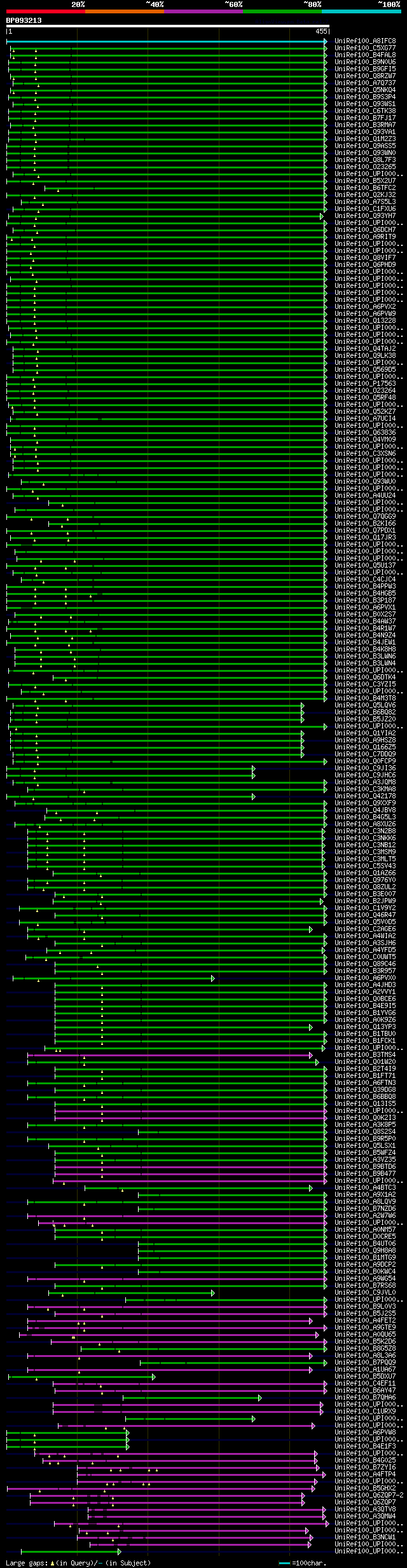Select the query name BP093213
Screen dimensions: 407x1568
[24, 20]
